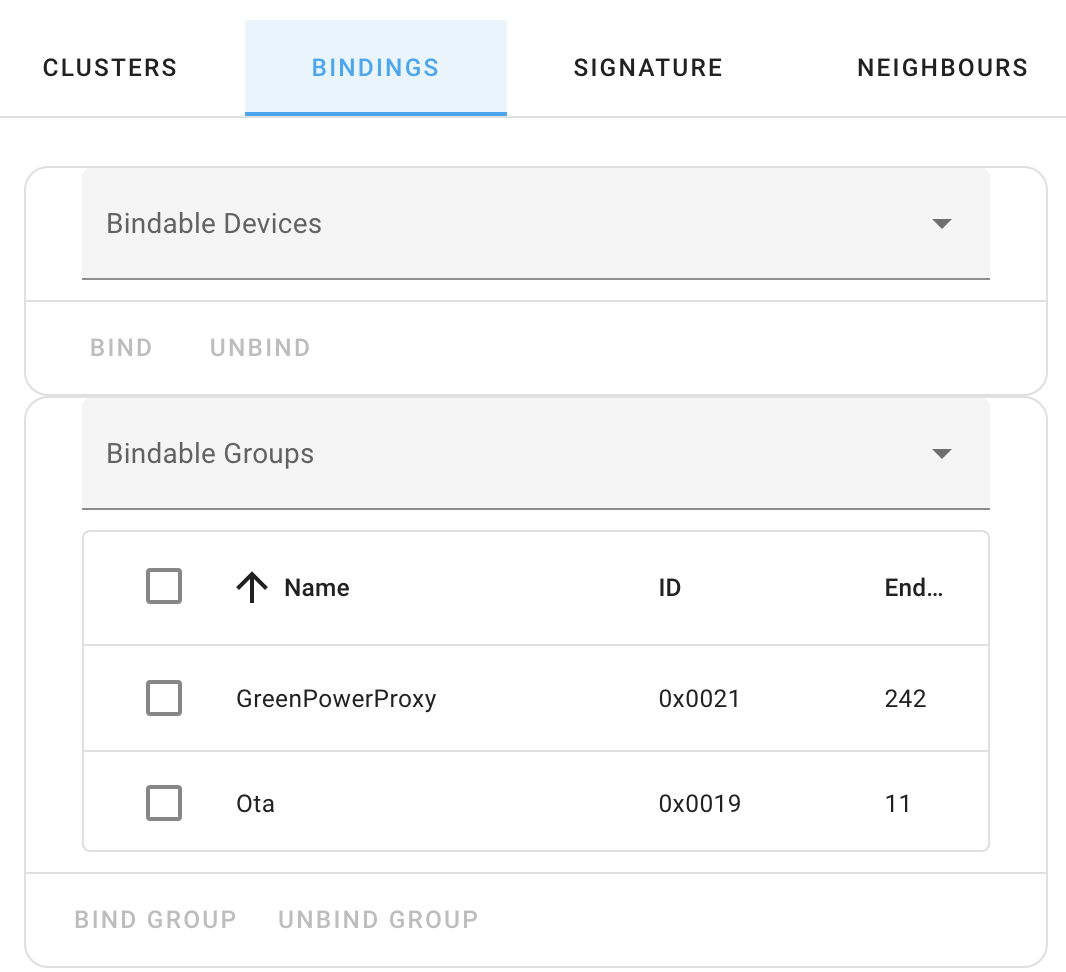Click the Unbind button
Image resolution: width=1066 pixels, height=972 pixels.
[260, 348]
